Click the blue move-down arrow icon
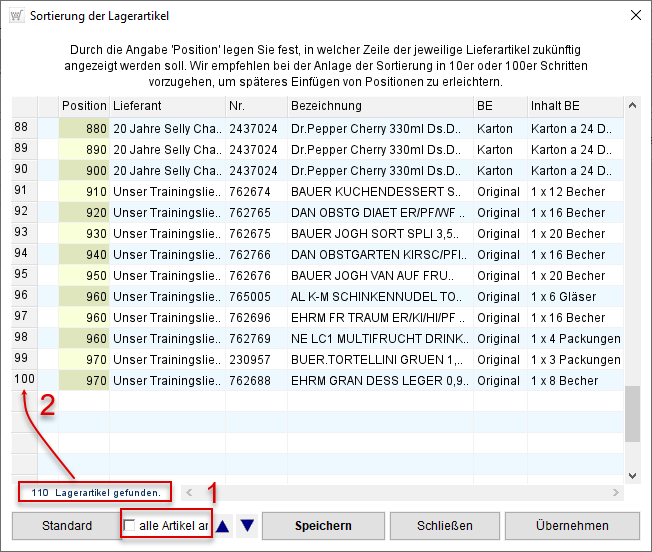The width and height of the screenshot is (652, 552). click(x=247, y=526)
